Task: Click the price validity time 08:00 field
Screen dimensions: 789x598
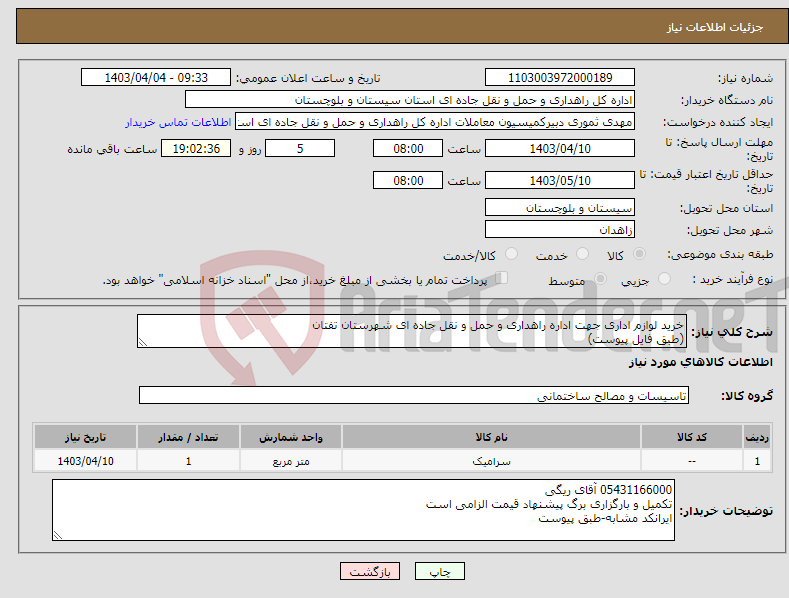Action: [x=408, y=180]
